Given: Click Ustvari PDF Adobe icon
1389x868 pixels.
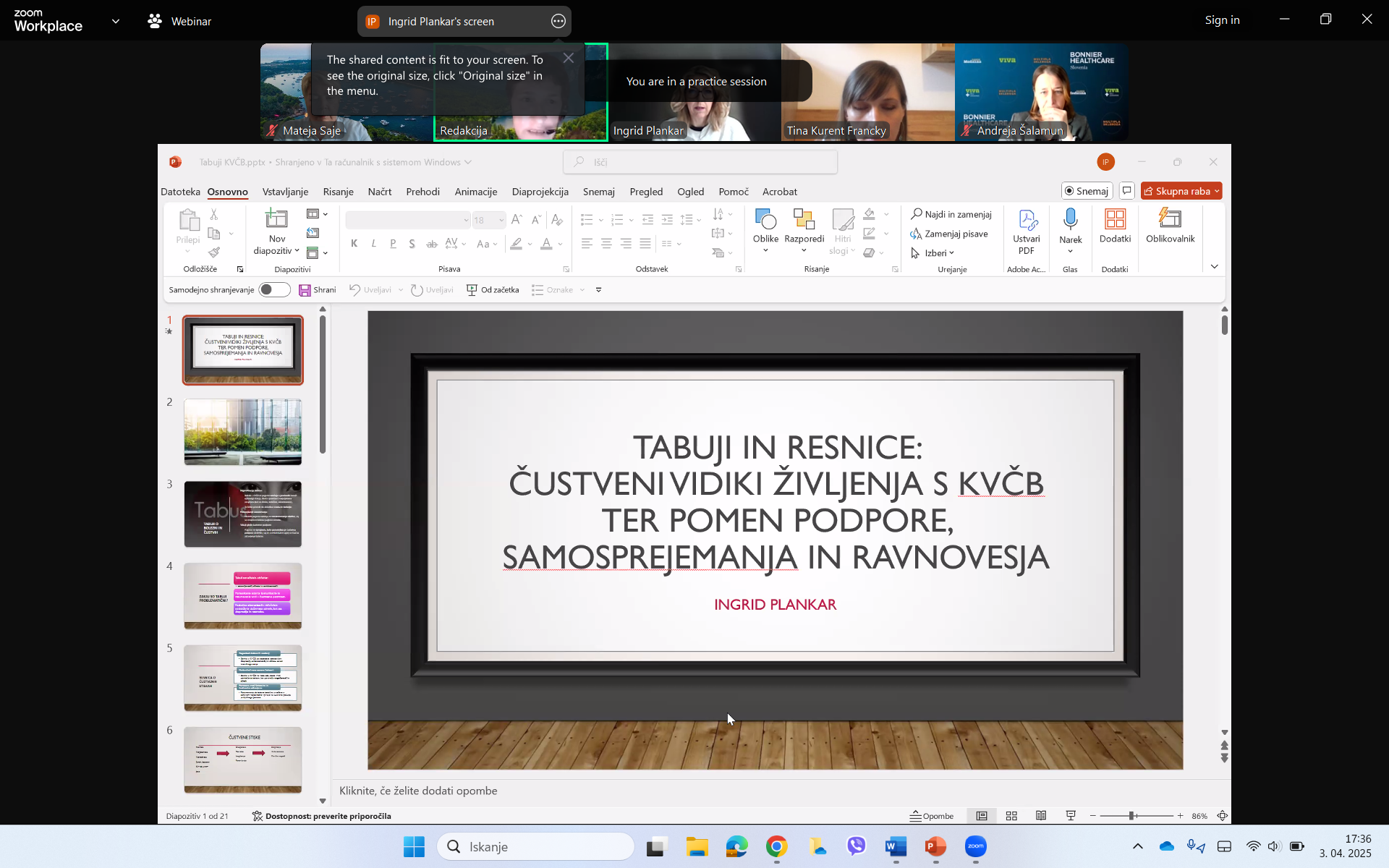Looking at the screenshot, I should (x=1027, y=220).
